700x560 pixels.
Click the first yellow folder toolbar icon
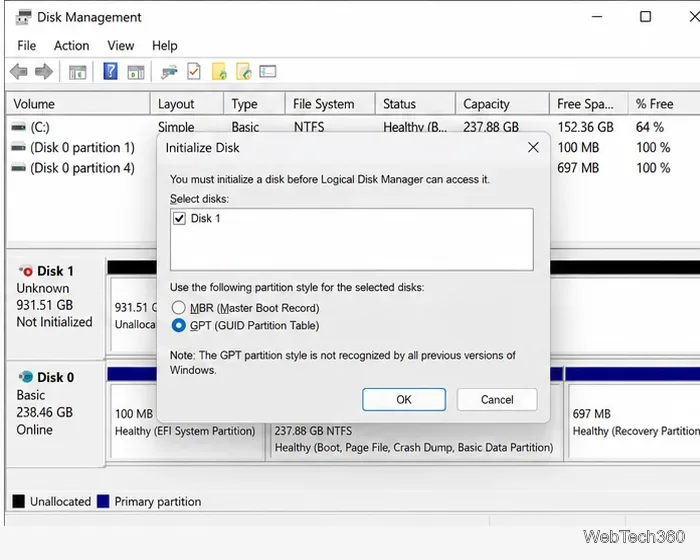point(219,71)
